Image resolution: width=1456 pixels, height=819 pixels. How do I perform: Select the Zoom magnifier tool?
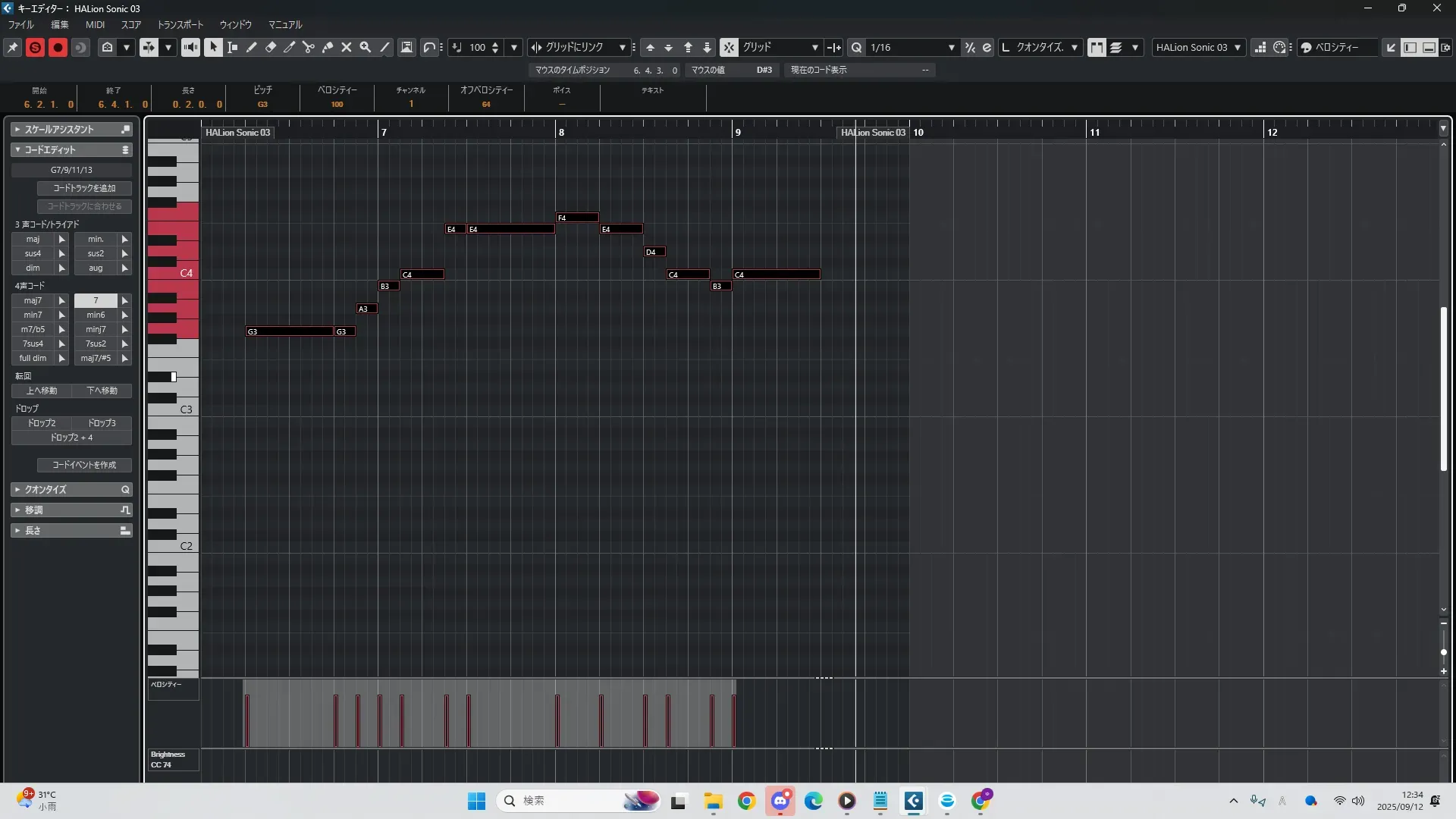point(366,47)
